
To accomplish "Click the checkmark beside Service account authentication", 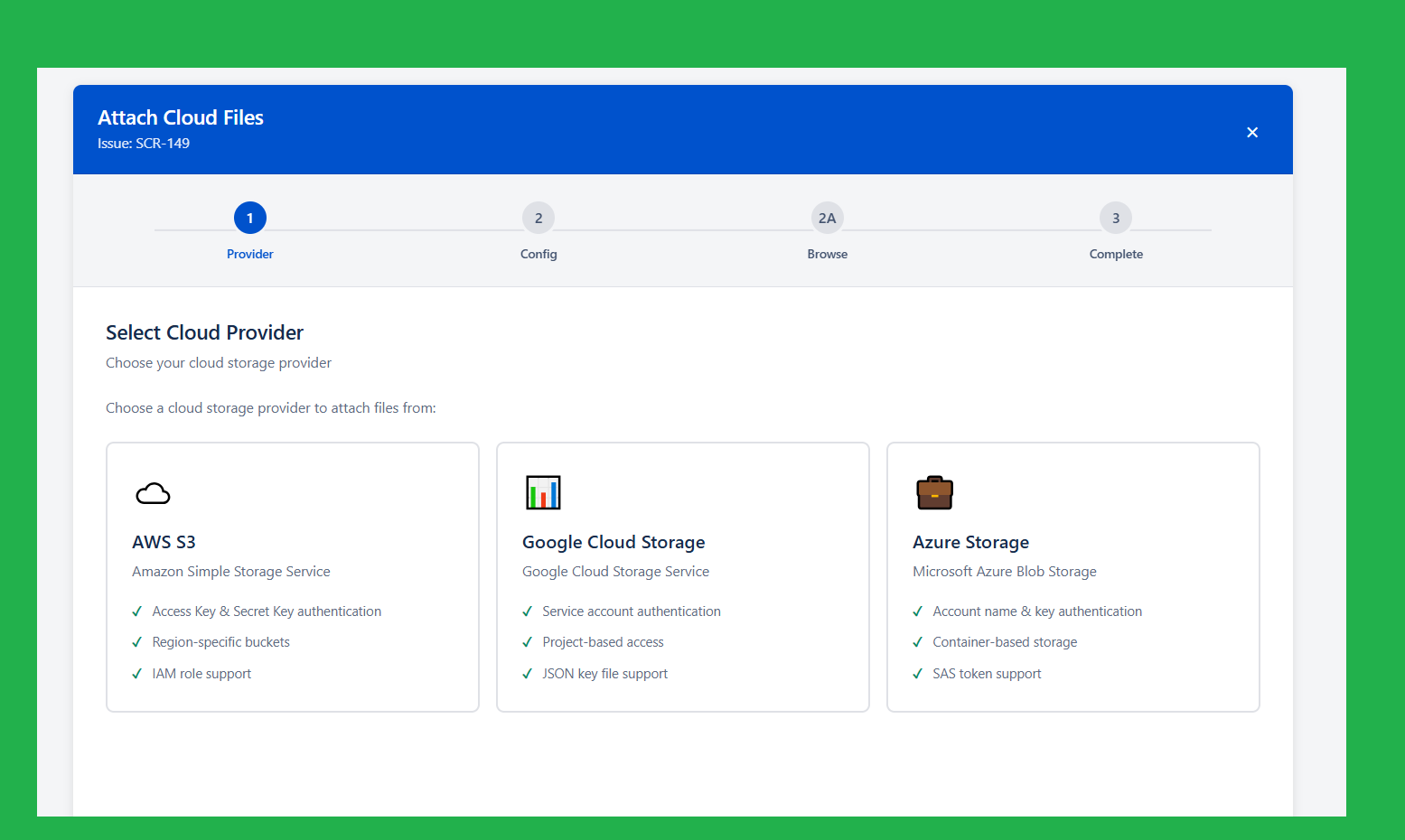I will (528, 611).
